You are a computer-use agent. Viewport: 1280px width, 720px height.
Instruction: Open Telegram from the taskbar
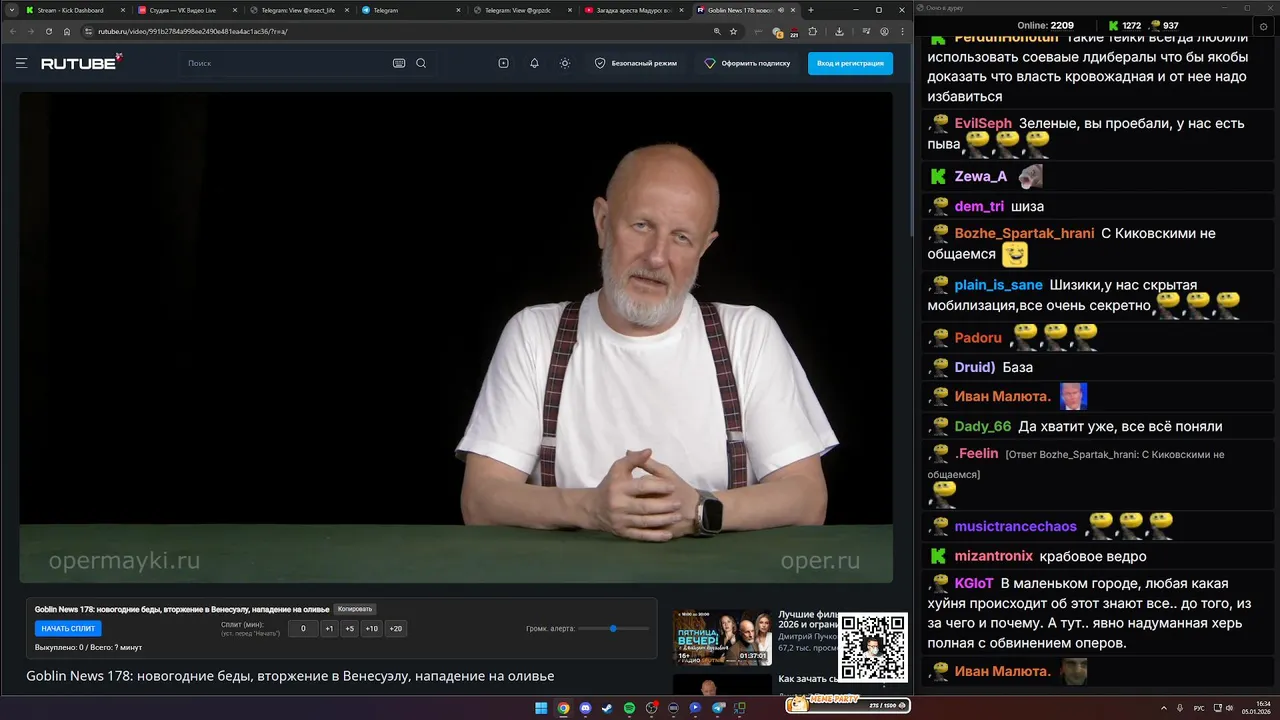coord(717,708)
